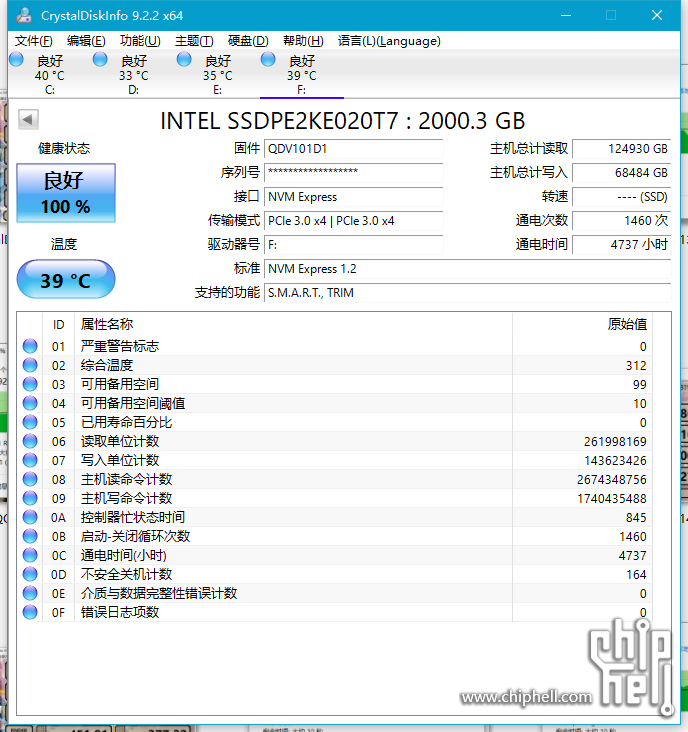Click the 良好 100 % health status button
The width and height of the screenshot is (688, 732).
66,193
